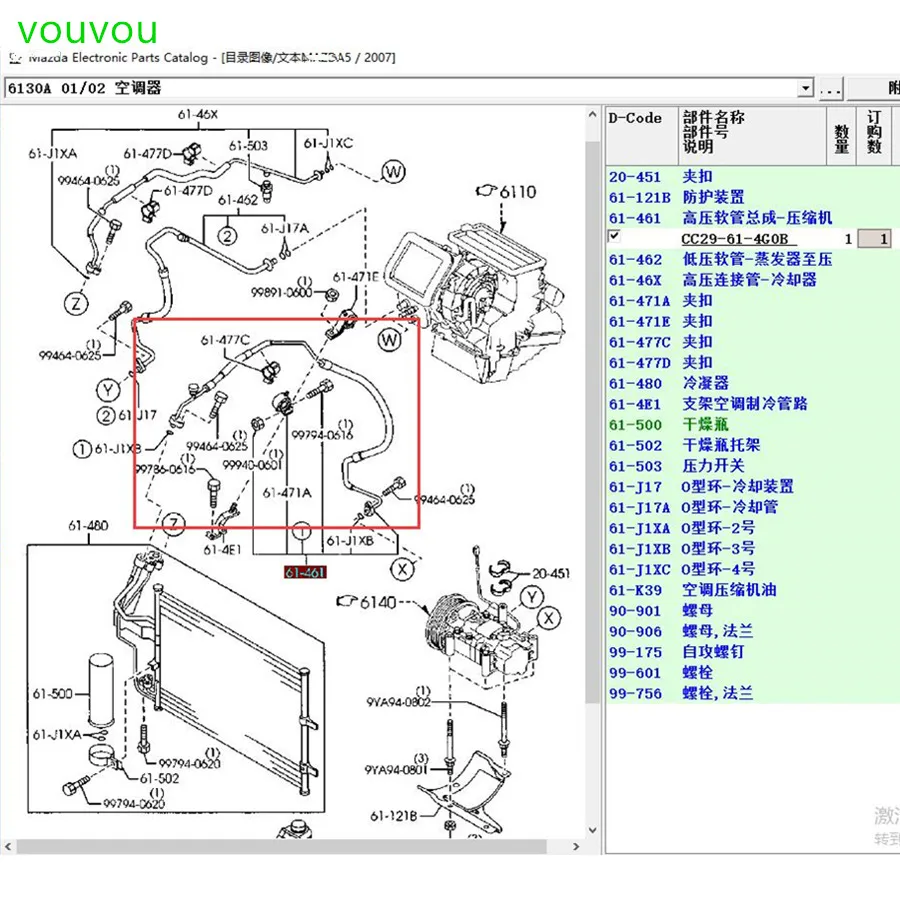Click the 20-451 clip label in diagram
Viewport: 900px width, 900px height.
pyautogui.click(x=551, y=573)
